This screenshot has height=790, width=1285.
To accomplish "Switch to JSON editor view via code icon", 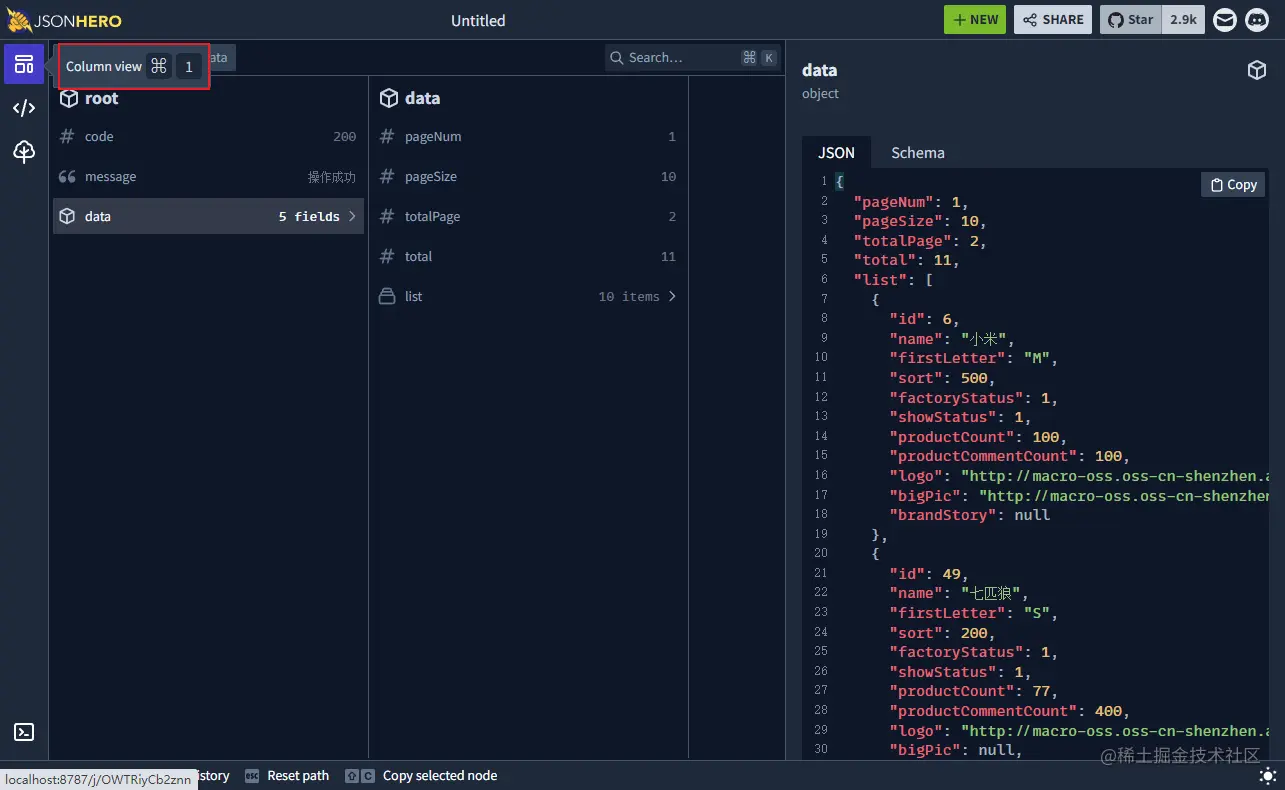I will [x=23, y=108].
